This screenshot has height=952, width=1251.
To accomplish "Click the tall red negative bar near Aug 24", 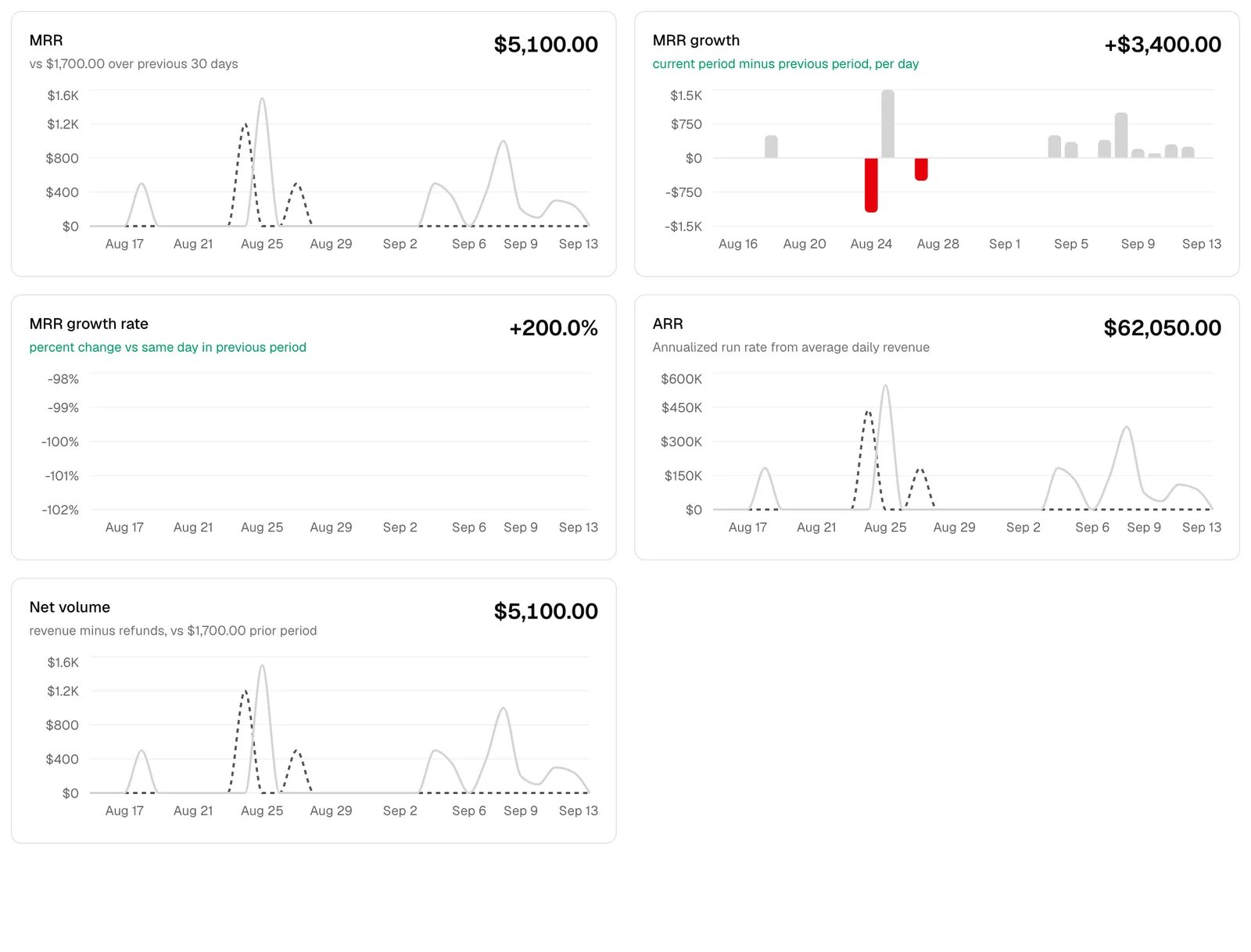I will point(871,185).
